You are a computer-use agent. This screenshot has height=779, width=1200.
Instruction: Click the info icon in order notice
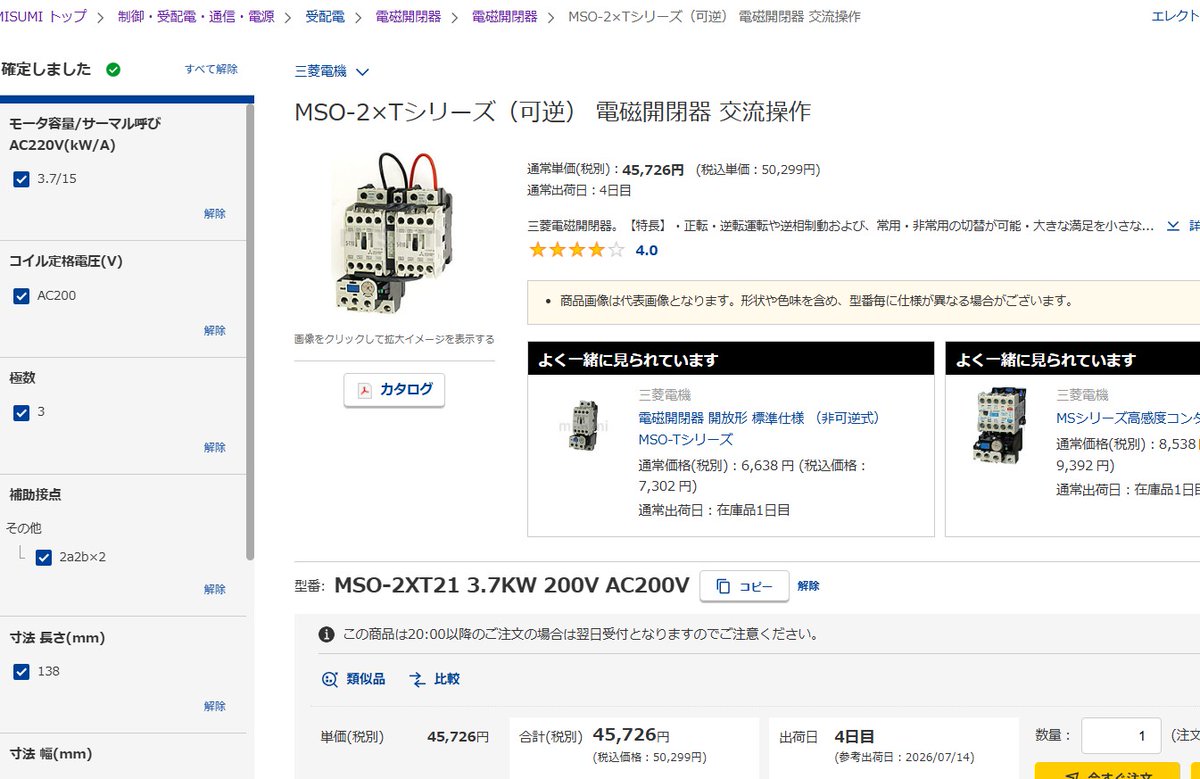326,634
